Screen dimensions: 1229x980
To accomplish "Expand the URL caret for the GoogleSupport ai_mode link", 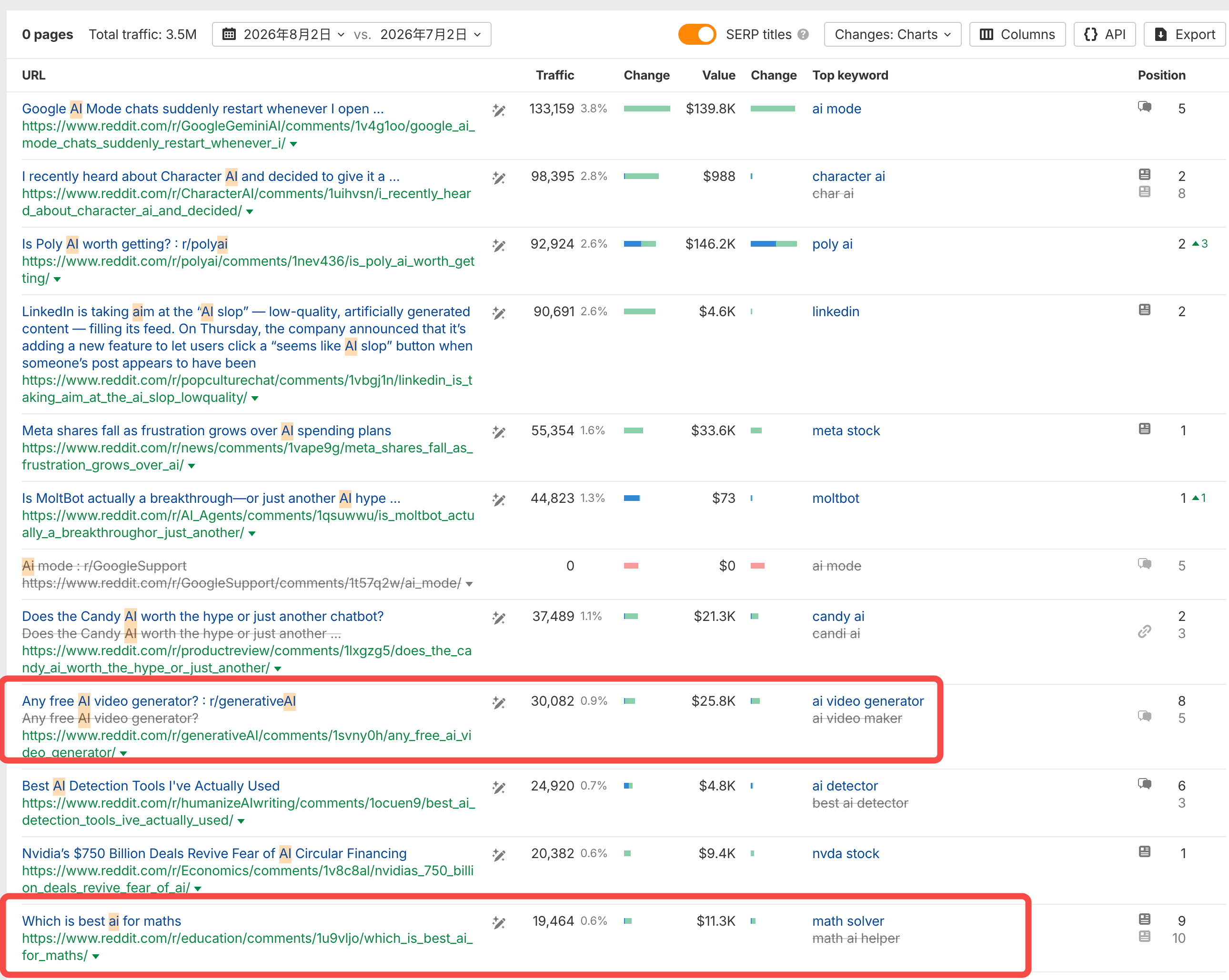I will (469, 585).
